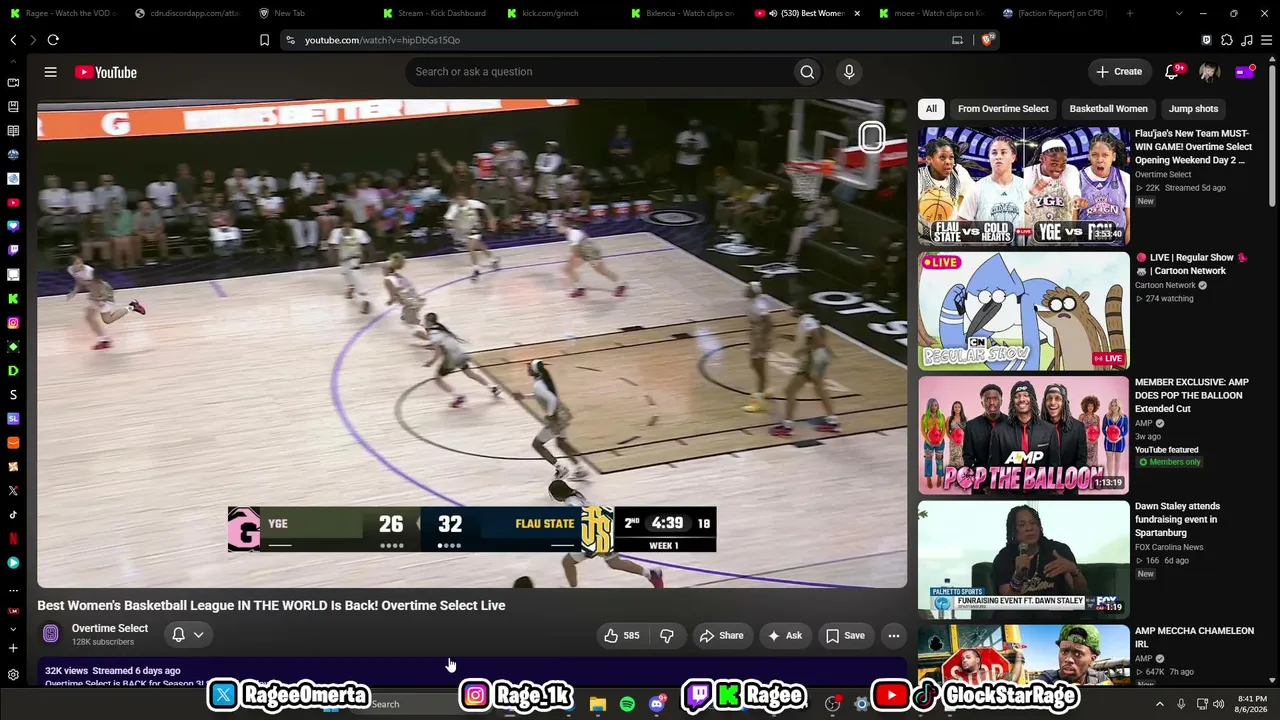Open the Instagram shortcut in browser sidebar

click(13, 322)
